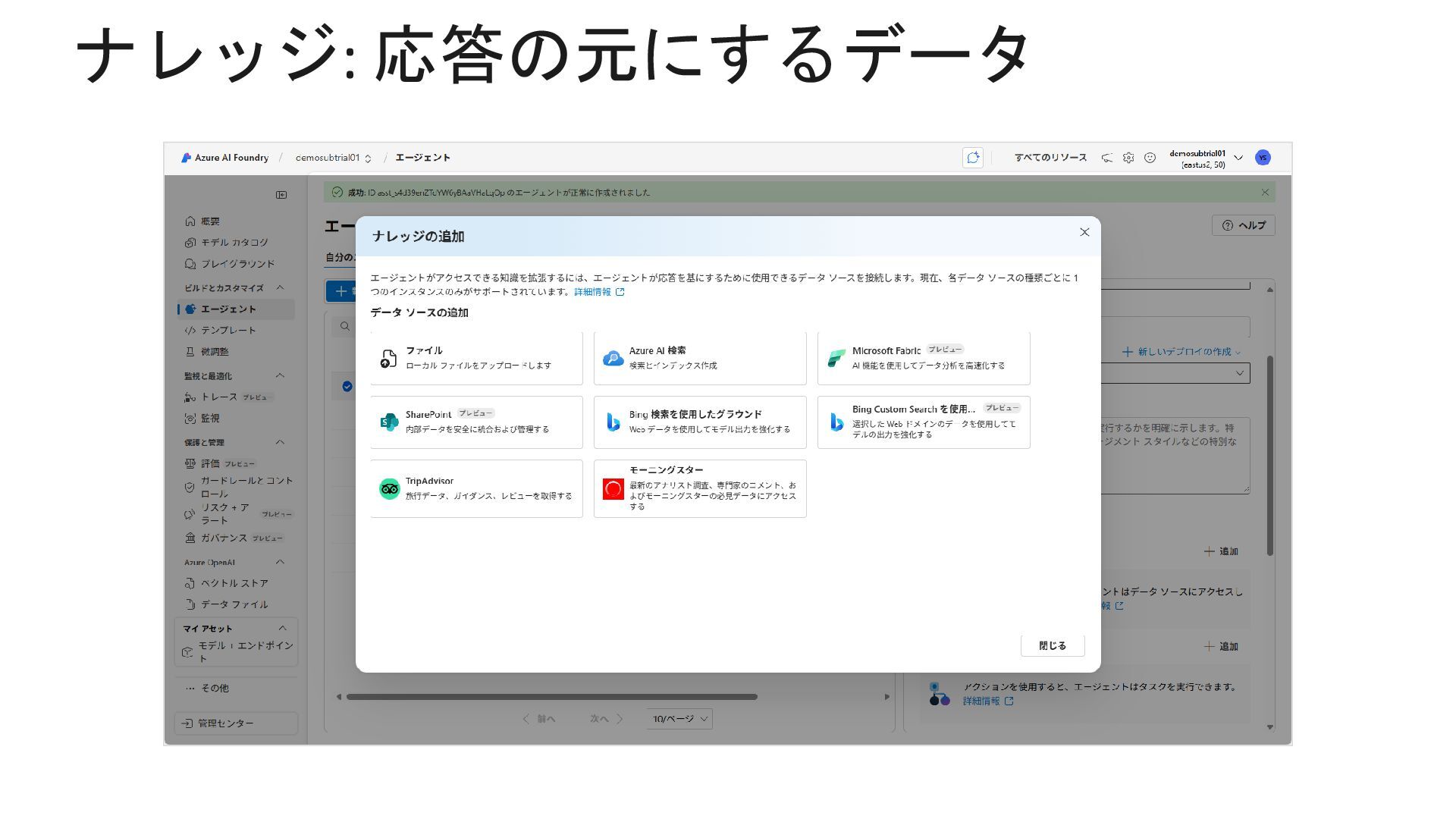Screen dimensions: 1456x819
Task: Click the smiley feedback icon
Action: tap(1150, 158)
